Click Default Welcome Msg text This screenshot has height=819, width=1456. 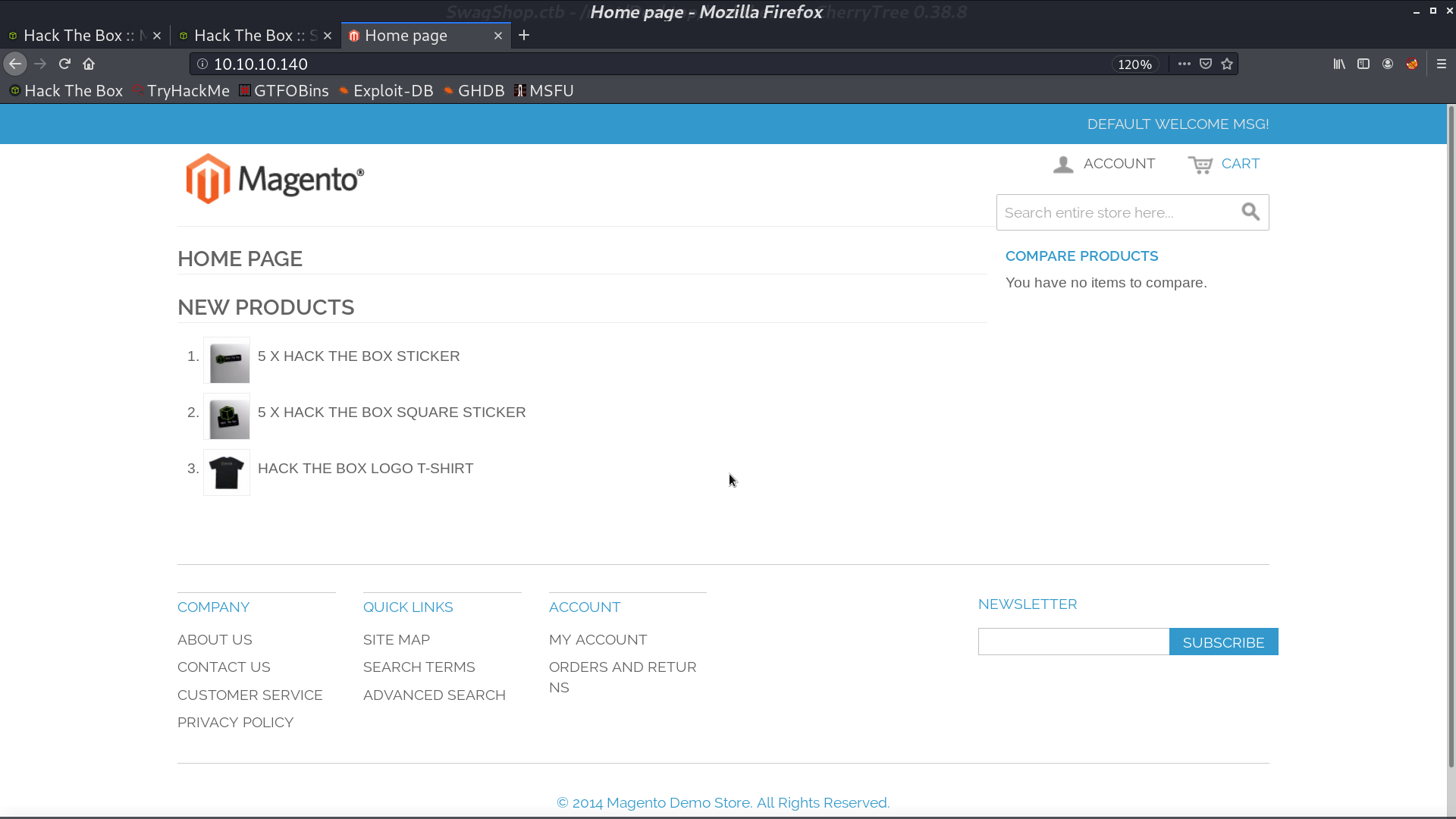(1178, 124)
